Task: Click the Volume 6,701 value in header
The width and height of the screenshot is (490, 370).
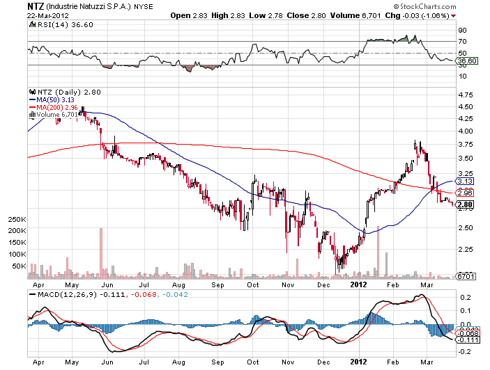Action: tap(355, 15)
